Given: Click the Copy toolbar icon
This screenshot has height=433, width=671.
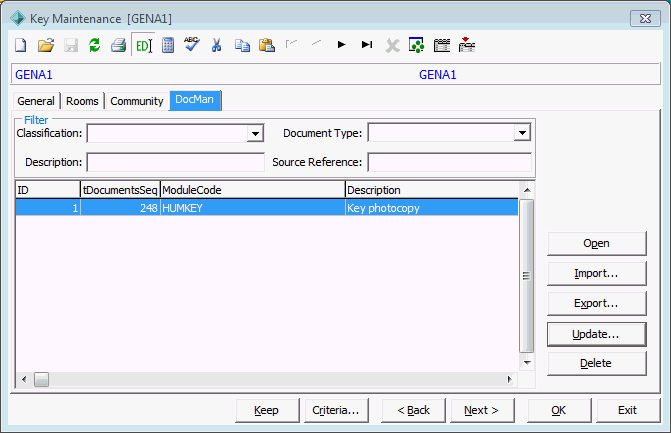Looking at the screenshot, I should (242, 45).
